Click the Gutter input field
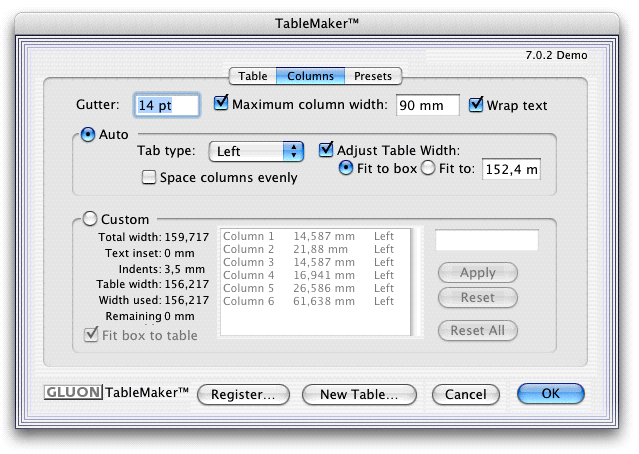The width and height of the screenshot is (639, 454). pyautogui.click(x=167, y=106)
